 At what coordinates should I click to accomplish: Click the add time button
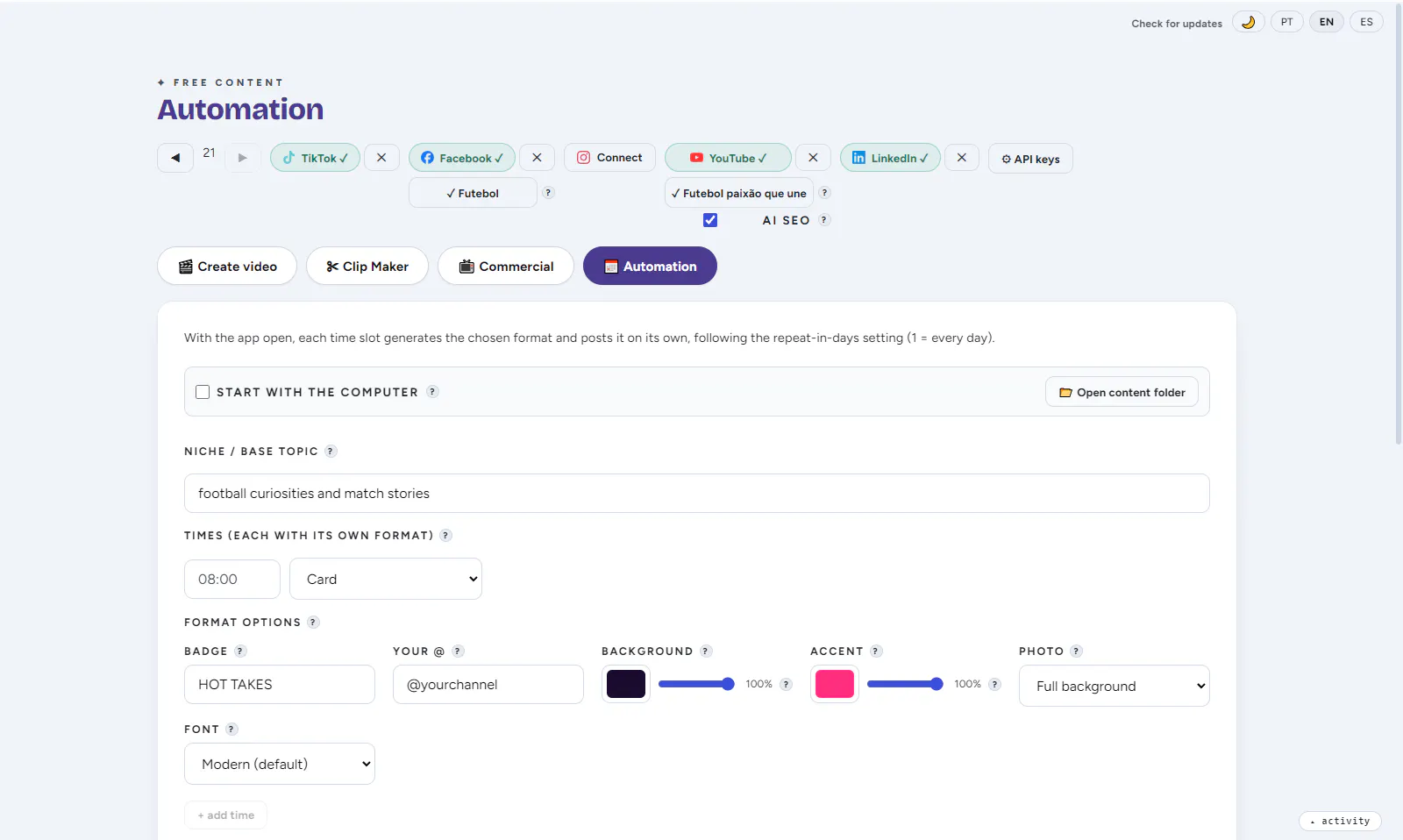[225, 815]
